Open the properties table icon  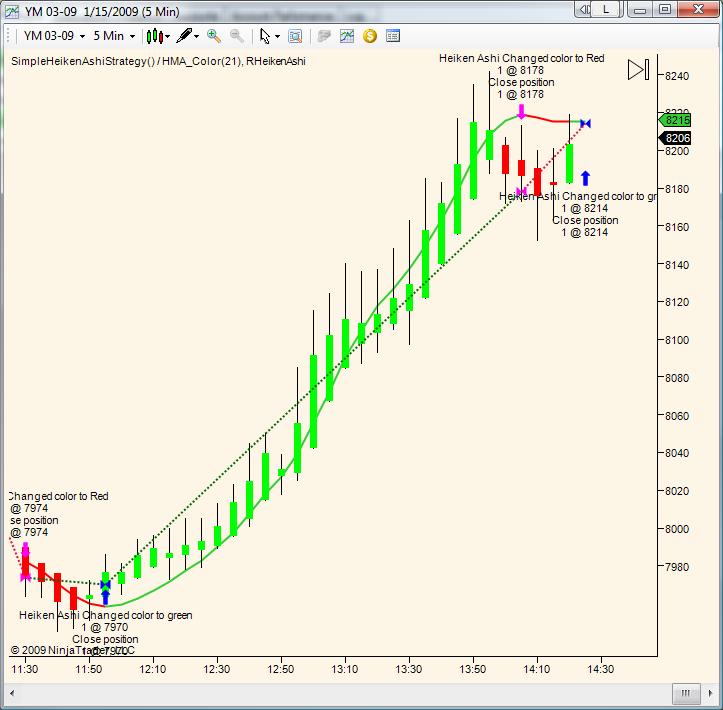pos(393,36)
